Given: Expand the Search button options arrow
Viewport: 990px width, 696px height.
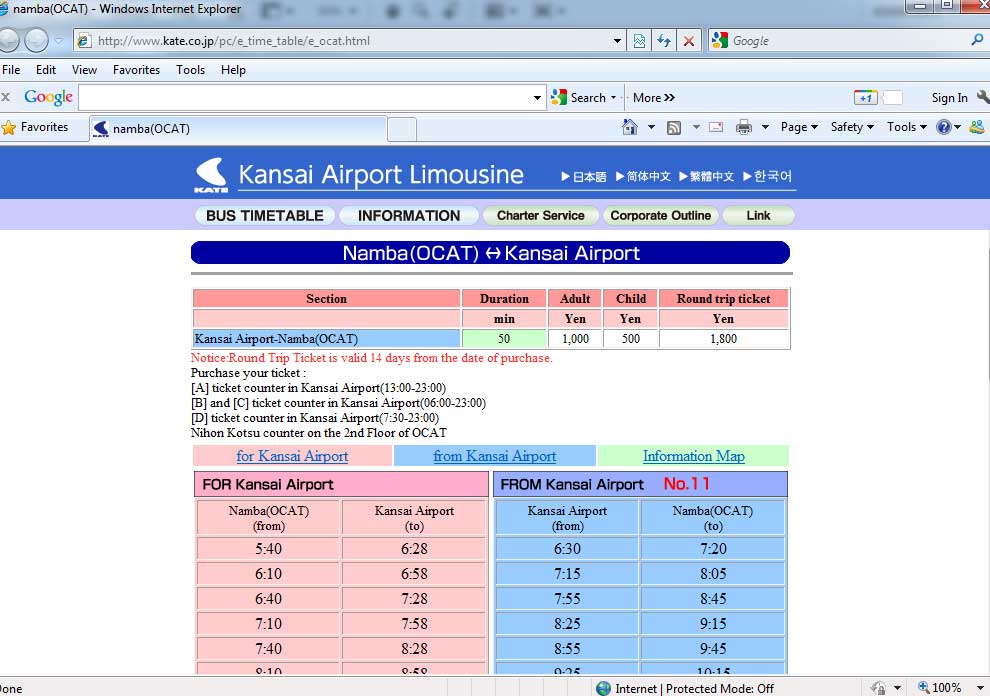Looking at the screenshot, I should pos(613,97).
